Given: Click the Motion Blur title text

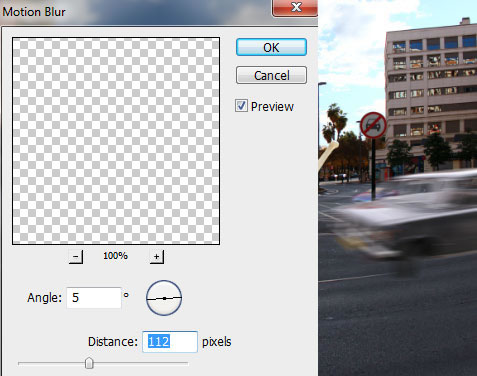Looking at the screenshot, I should click(34, 12).
